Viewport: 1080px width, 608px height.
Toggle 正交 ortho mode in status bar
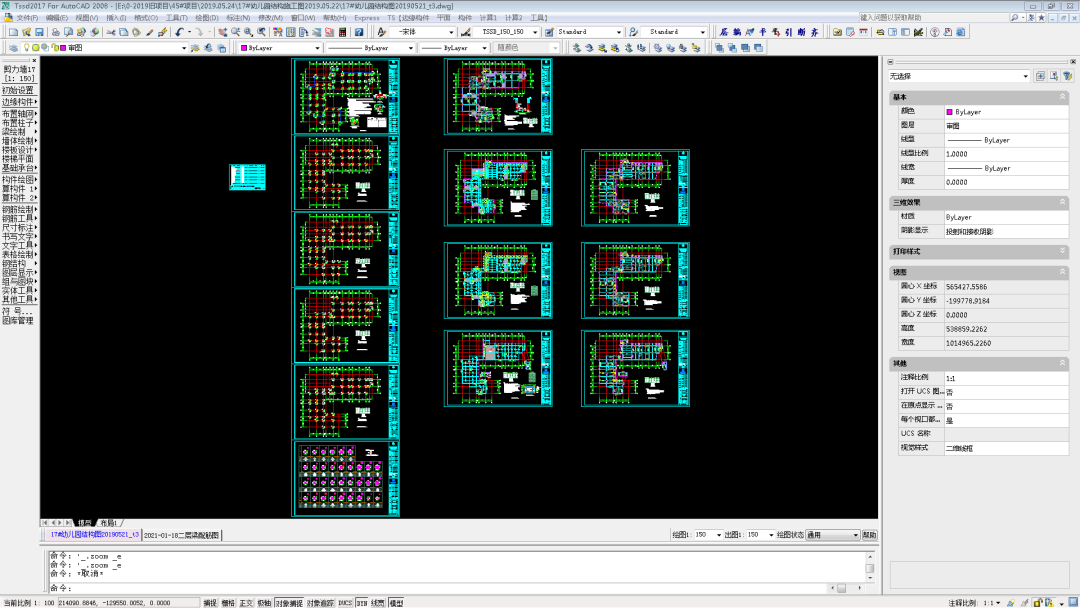(x=246, y=603)
